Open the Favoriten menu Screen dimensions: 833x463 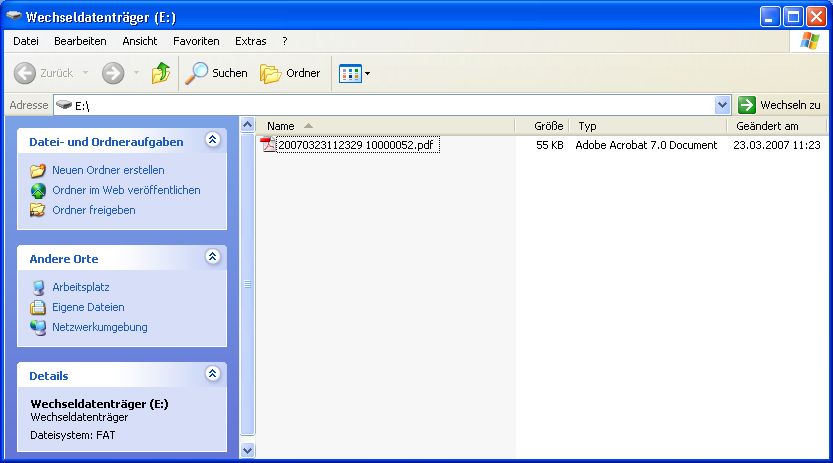pos(196,41)
